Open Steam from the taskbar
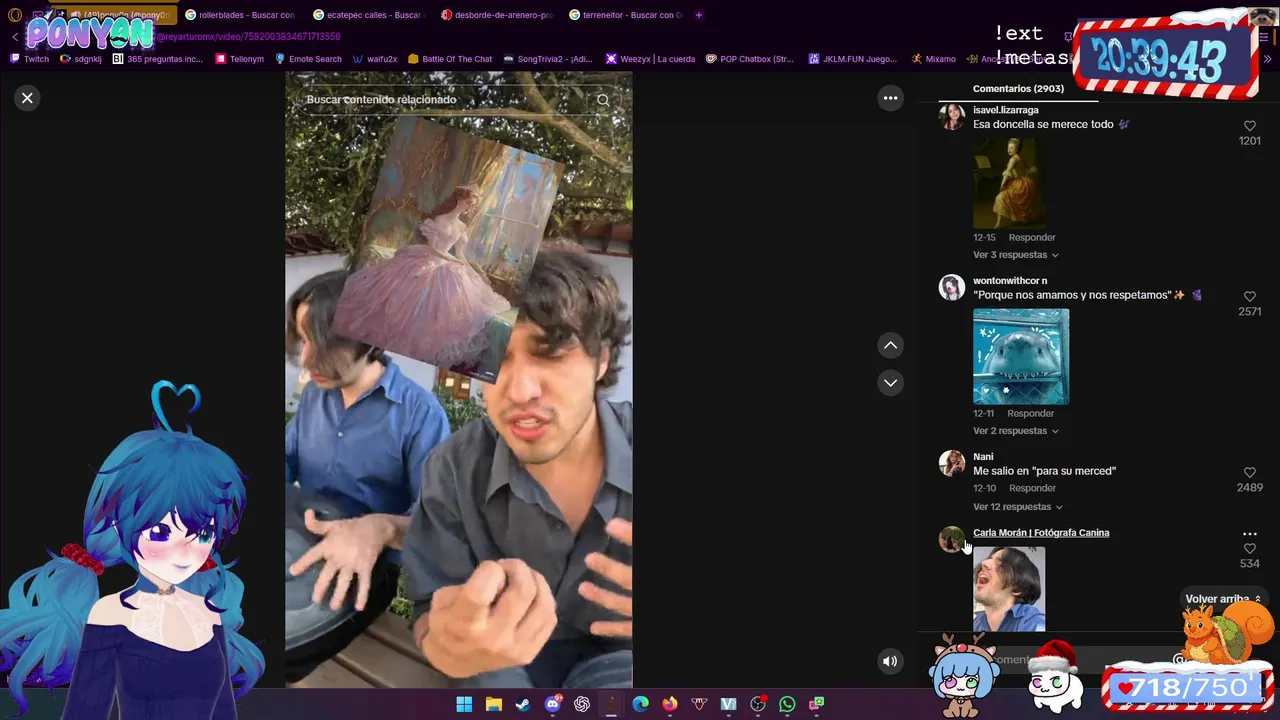 [523, 704]
